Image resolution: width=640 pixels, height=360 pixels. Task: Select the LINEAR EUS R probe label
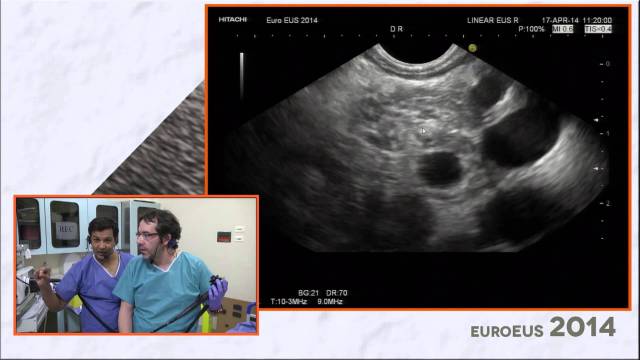493,20
